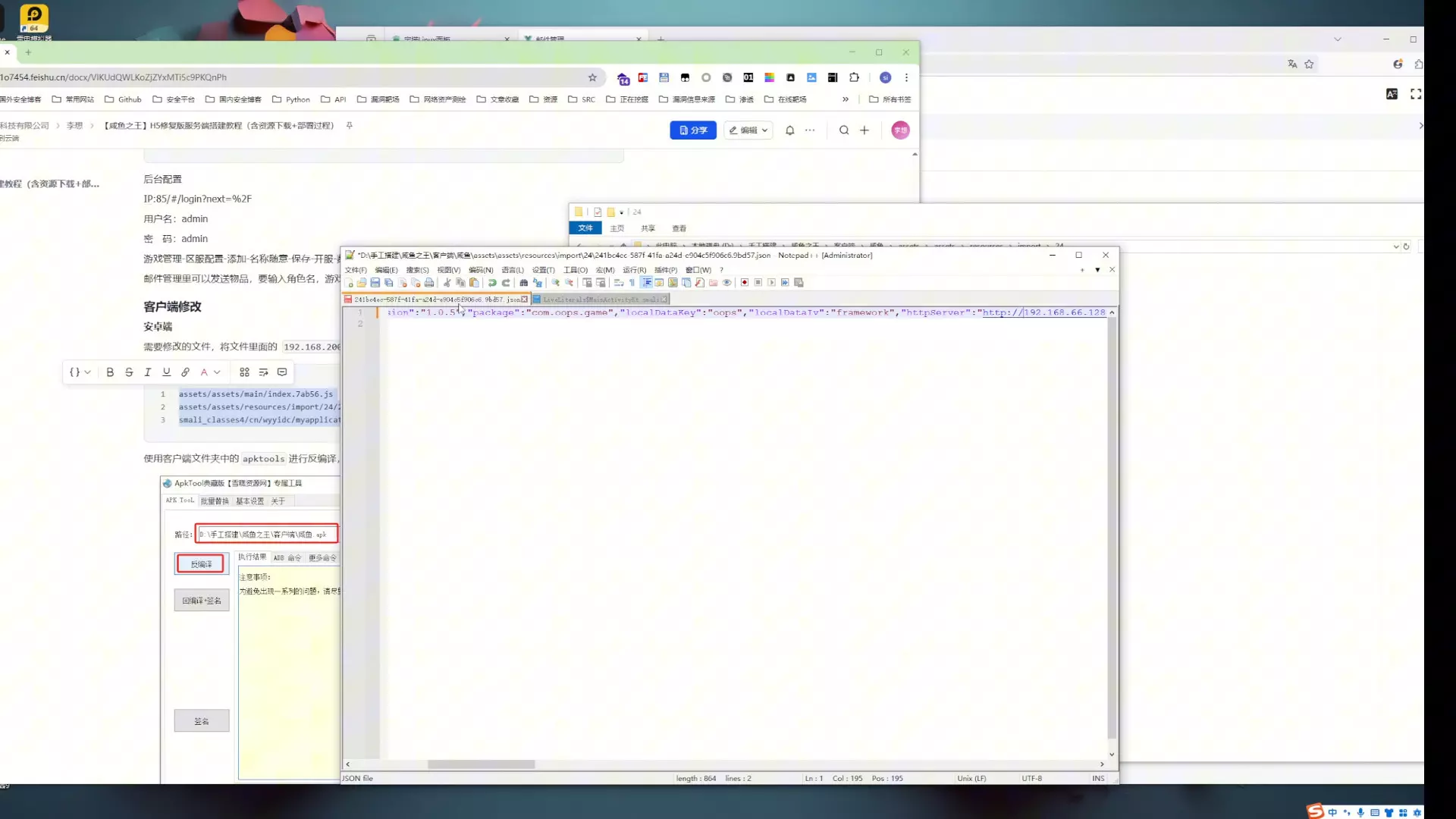Click the Notepad++ horizontal scrollbar thumb
The height and width of the screenshot is (819, 1456).
(x=481, y=764)
